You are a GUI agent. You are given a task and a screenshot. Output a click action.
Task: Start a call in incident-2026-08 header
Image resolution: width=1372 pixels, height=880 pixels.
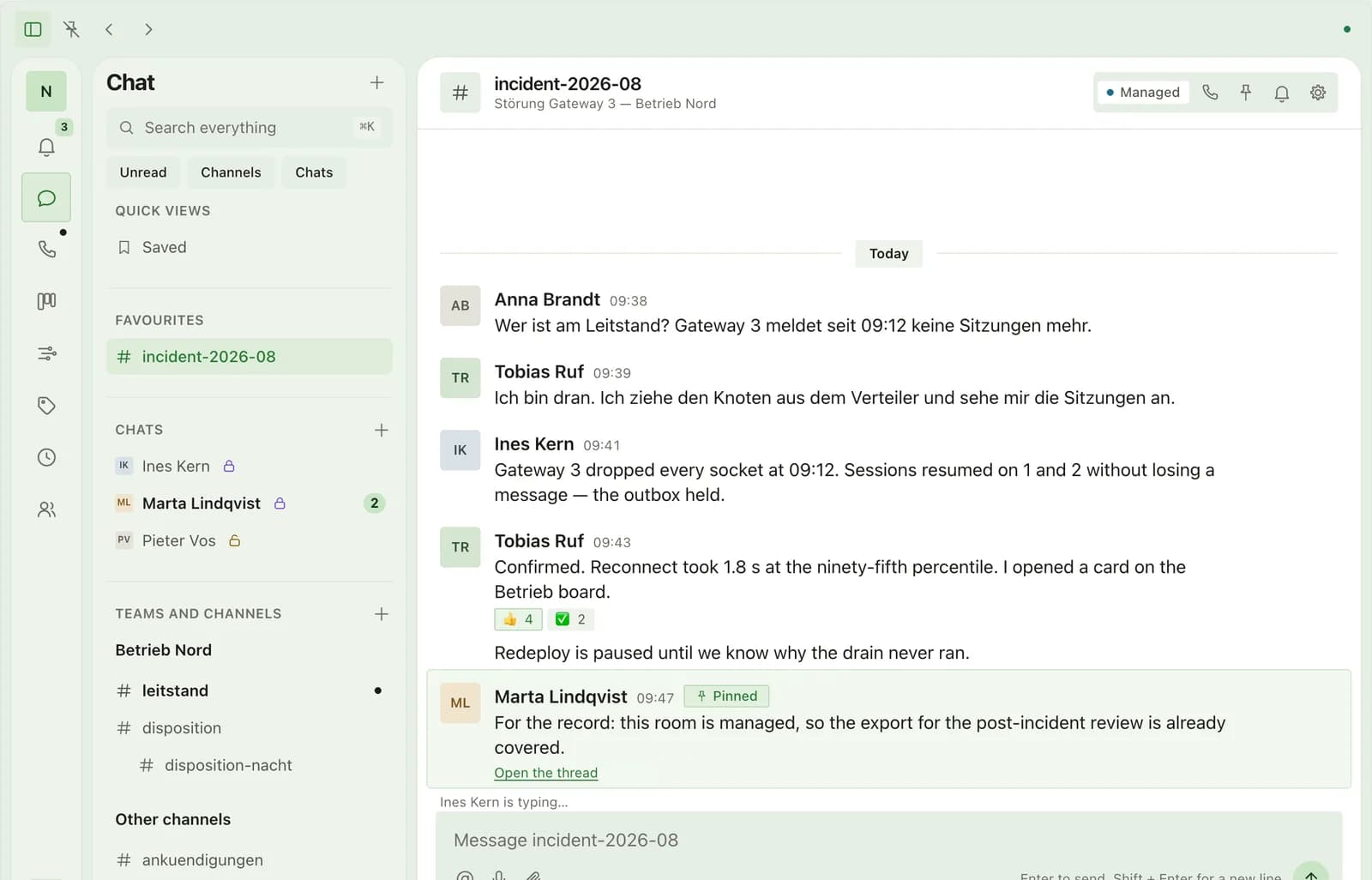[x=1210, y=92]
